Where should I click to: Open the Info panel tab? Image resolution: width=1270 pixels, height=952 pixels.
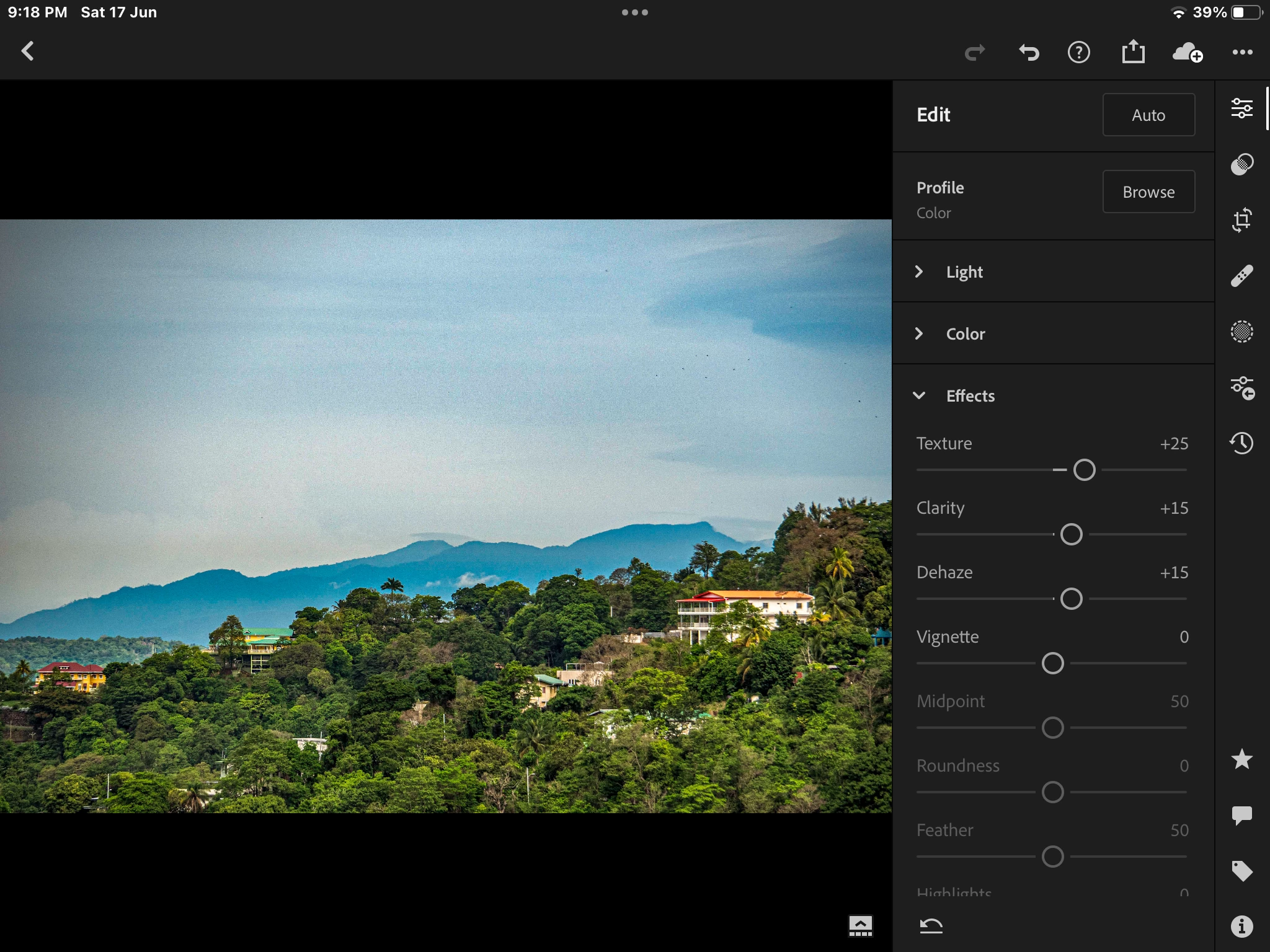(1241, 927)
